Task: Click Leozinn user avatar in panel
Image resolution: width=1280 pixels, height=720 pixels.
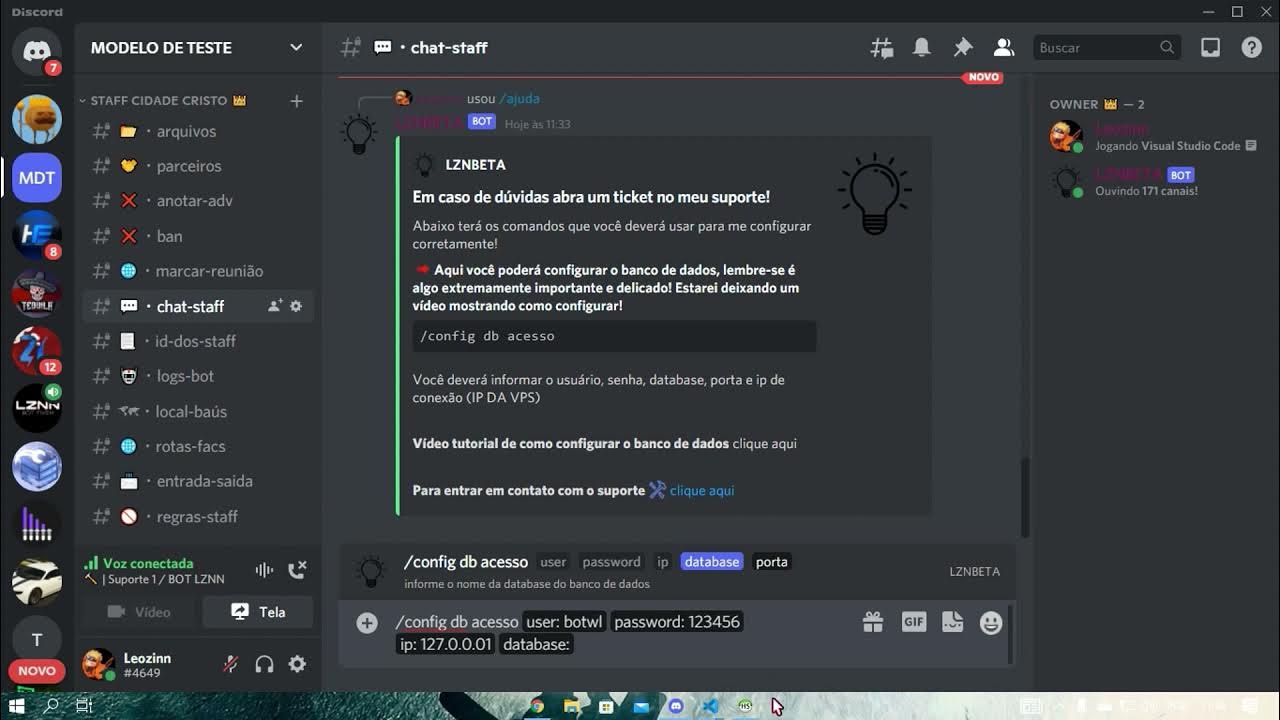Action: tap(98, 664)
